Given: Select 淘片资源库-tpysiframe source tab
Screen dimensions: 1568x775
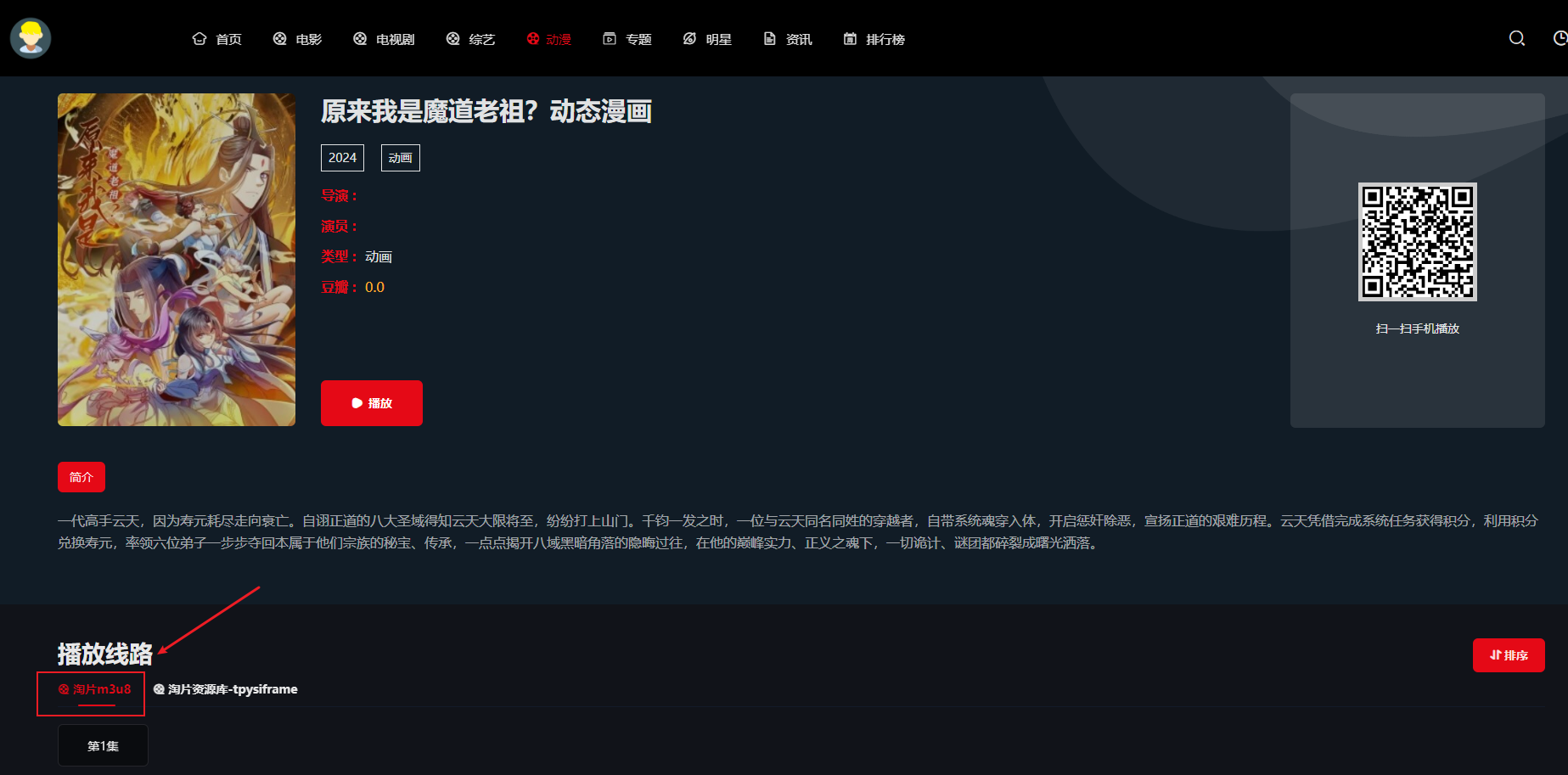Looking at the screenshot, I should click(226, 689).
